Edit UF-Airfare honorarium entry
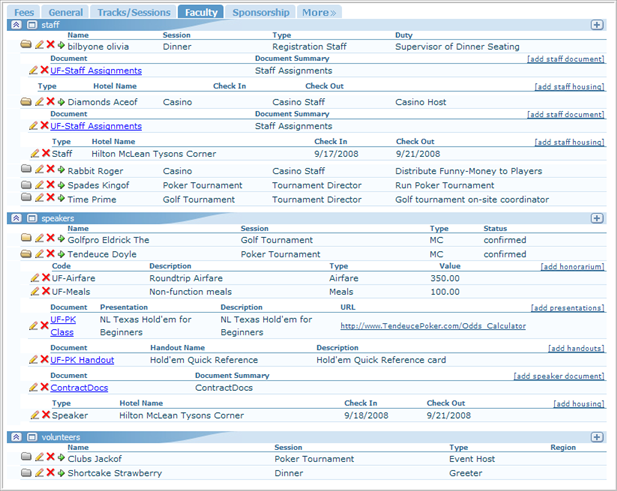Image resolution: width=617 pixels, height=491 pixels. coord(35,278)
